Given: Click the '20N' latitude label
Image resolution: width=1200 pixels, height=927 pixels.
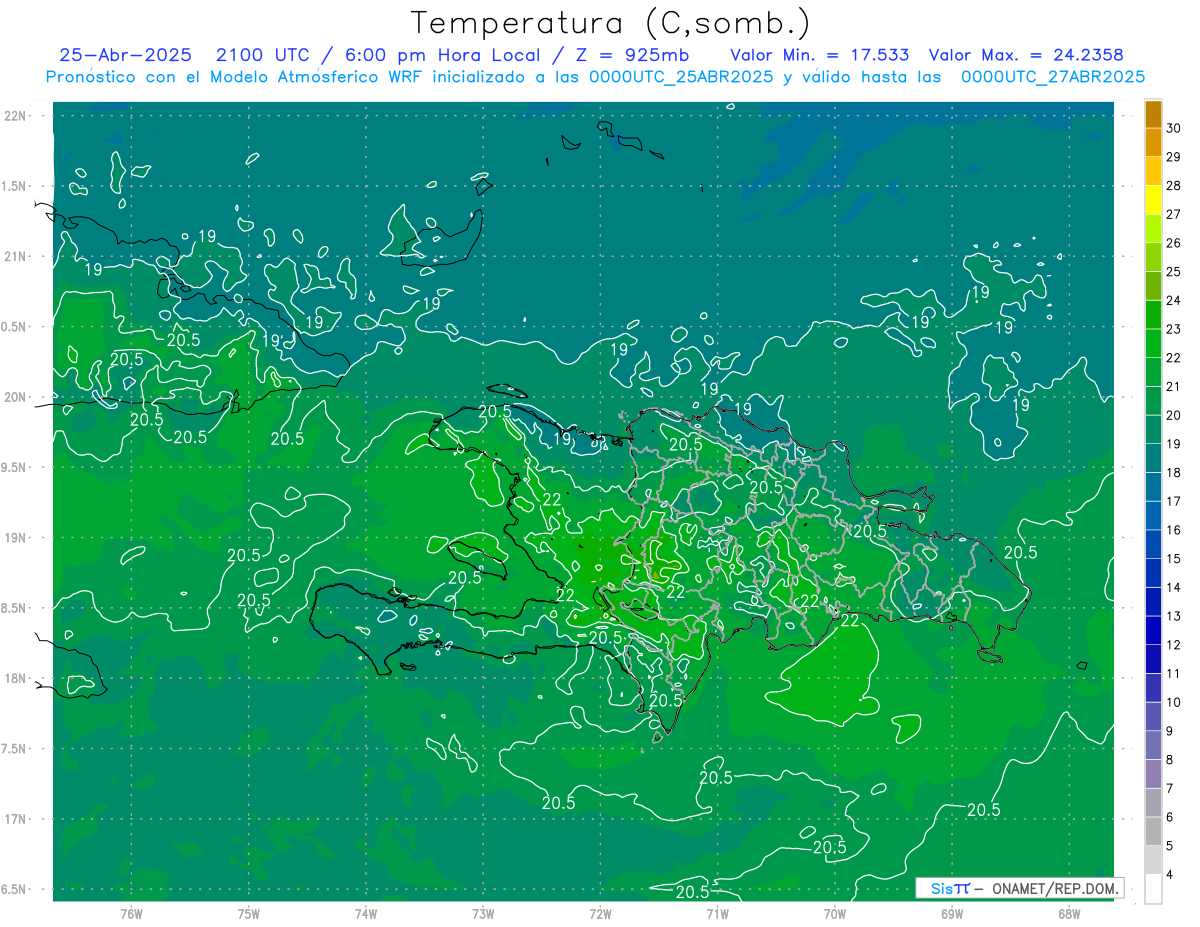Looking at the screenshot, I should (16, 397).
